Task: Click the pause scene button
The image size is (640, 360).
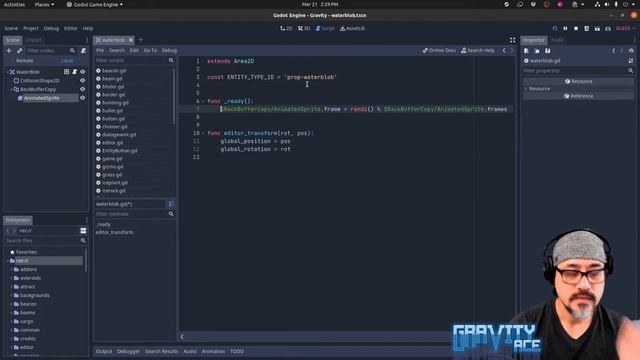Action: [565, 29]
